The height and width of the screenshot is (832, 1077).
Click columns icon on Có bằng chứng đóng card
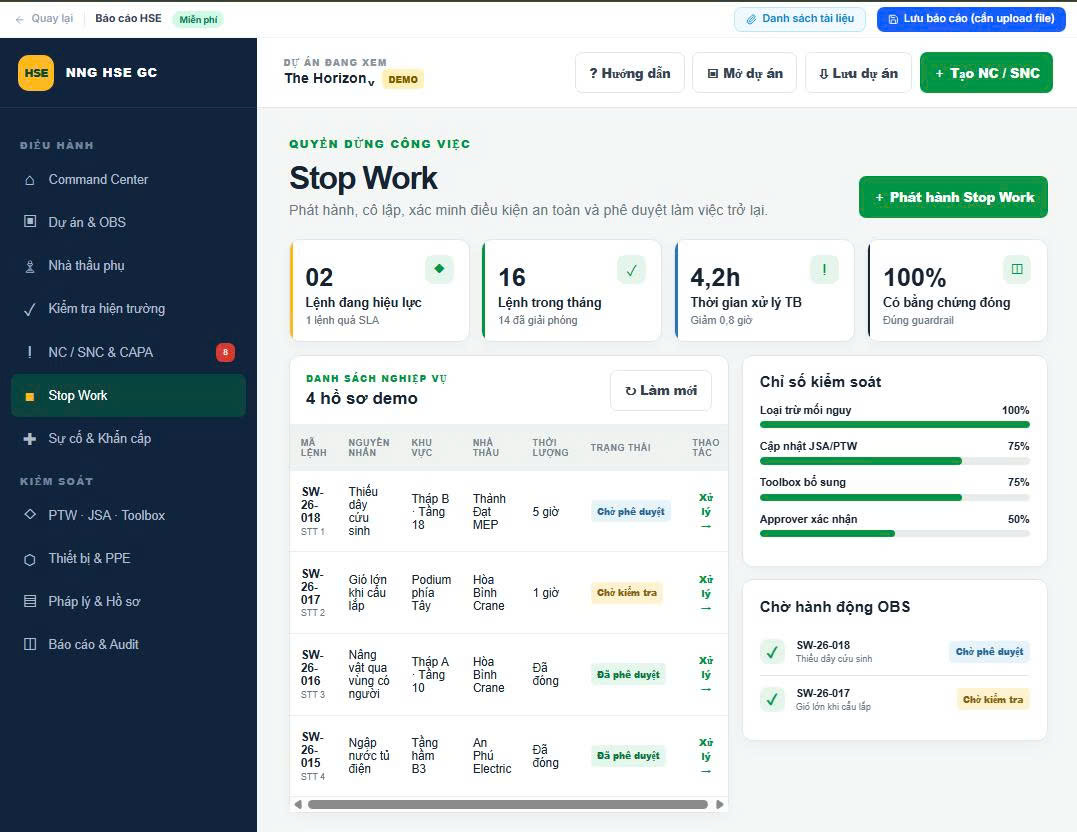1017,269
